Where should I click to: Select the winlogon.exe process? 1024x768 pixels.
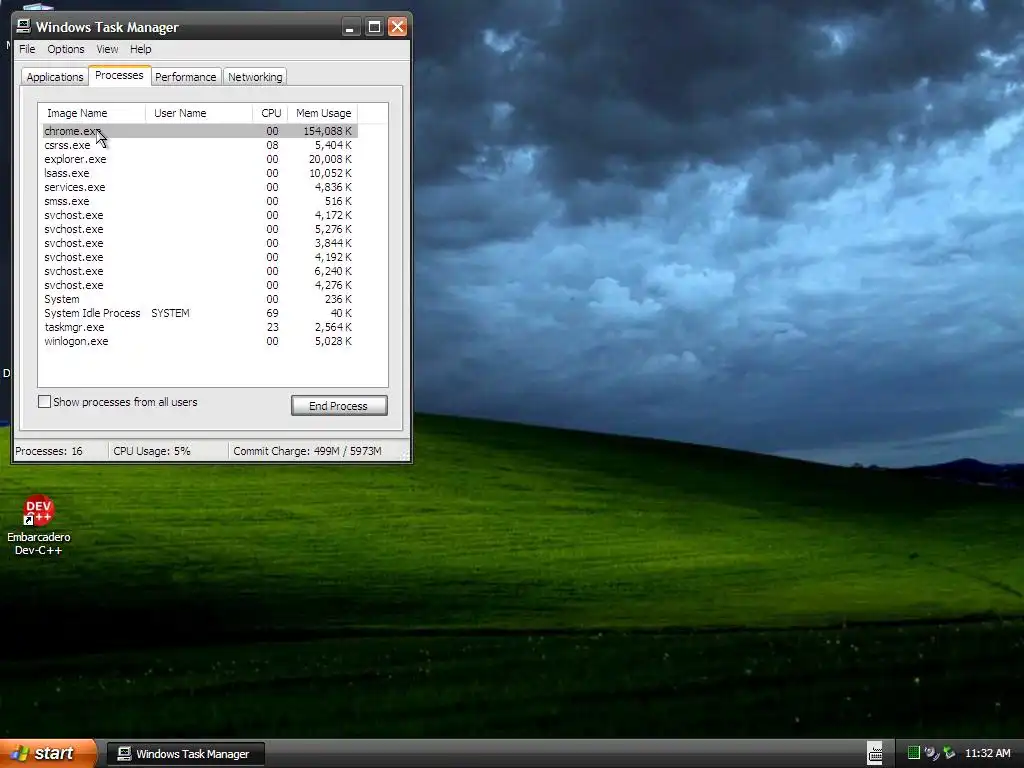200,342
